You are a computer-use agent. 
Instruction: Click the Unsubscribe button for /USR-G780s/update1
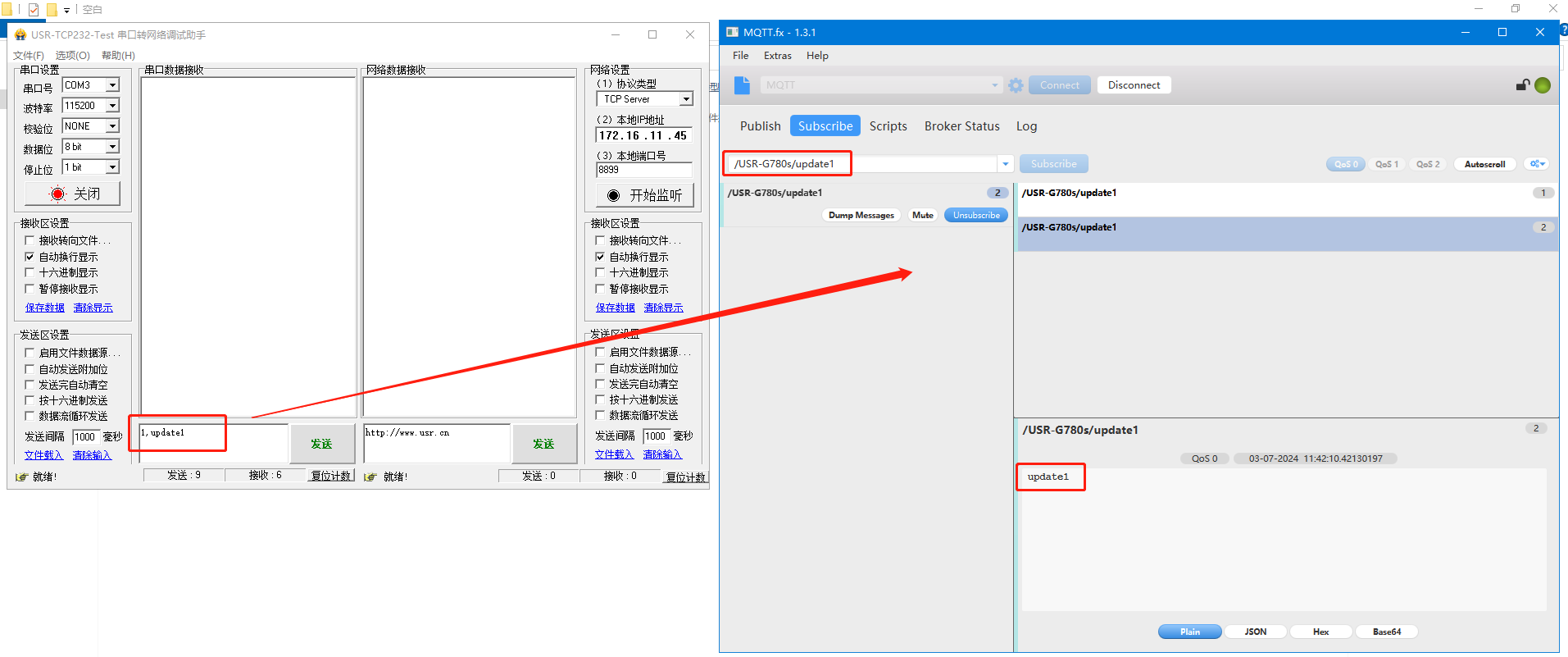pos(975,215)
